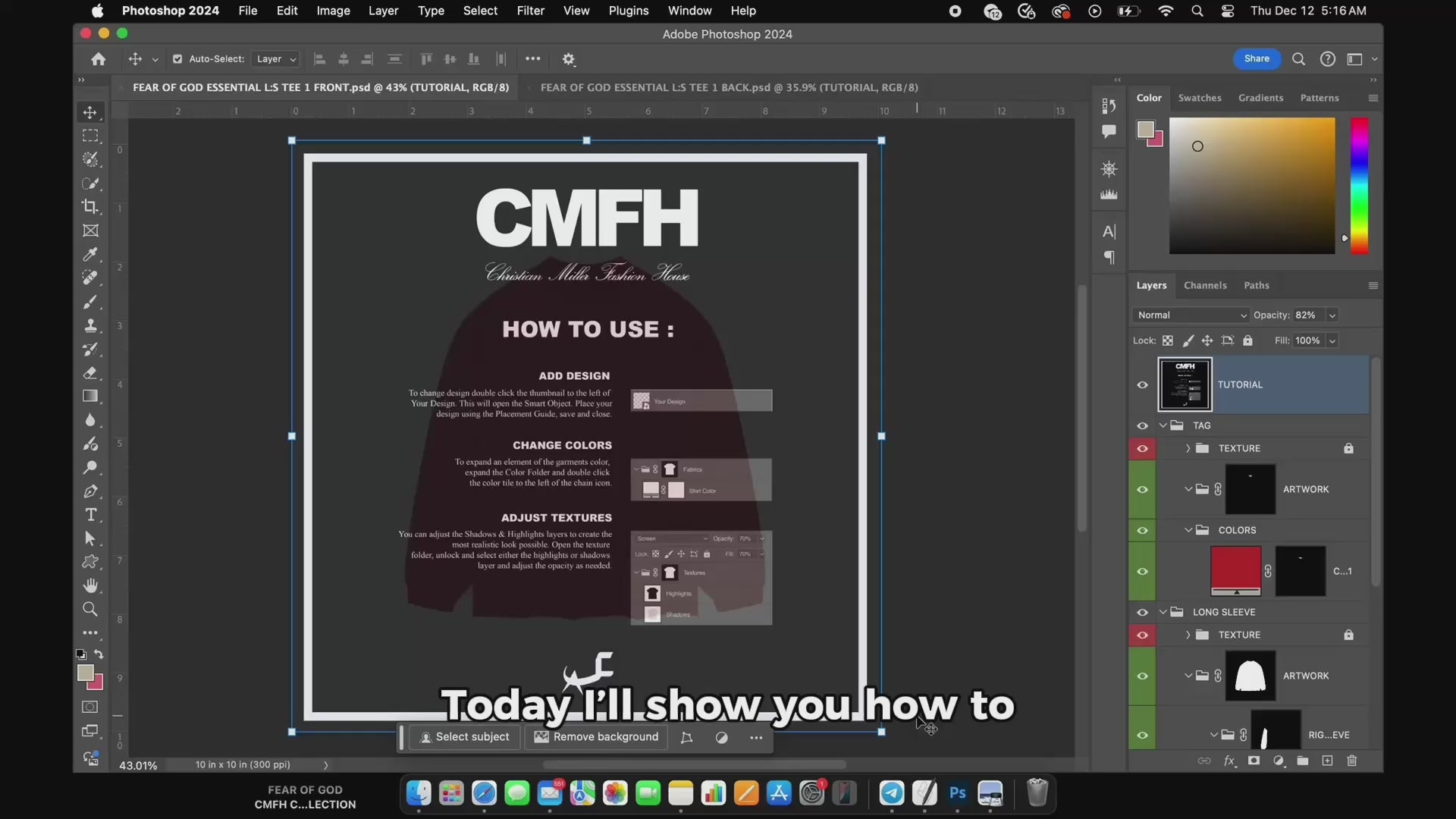Click the foreground color swatch in toolbar

[x=86, y=673]
